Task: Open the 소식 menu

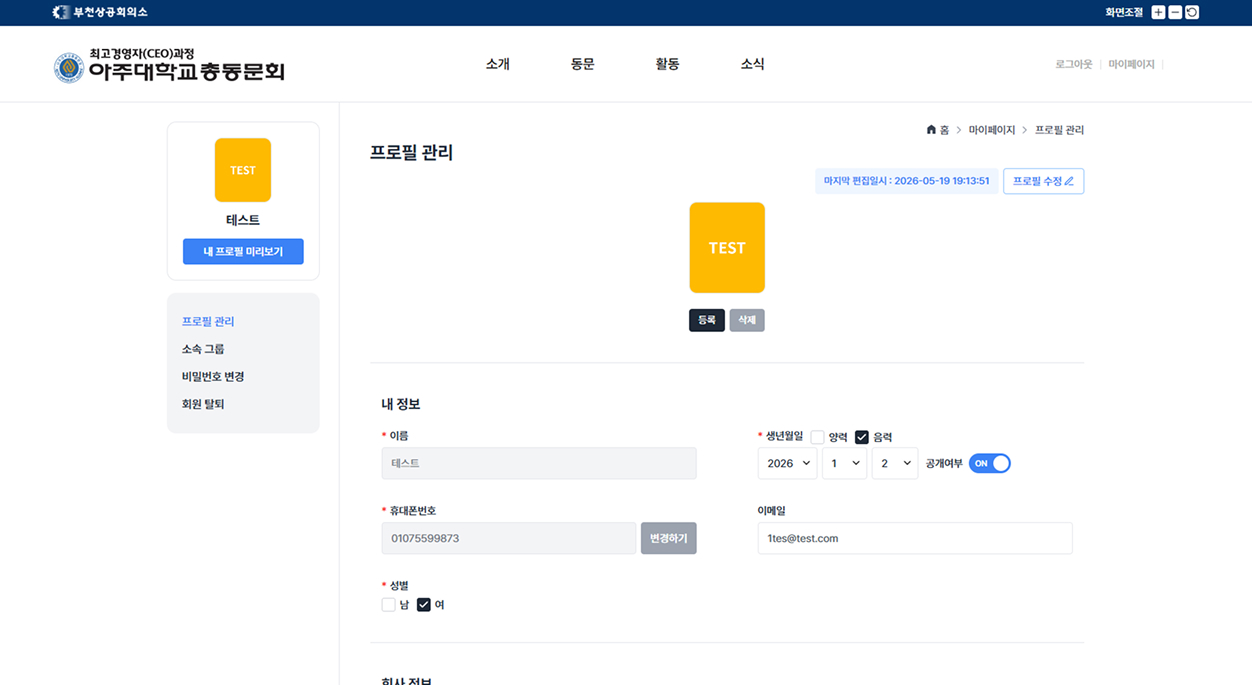Action: pyautogui.click(x=753, y=64)
